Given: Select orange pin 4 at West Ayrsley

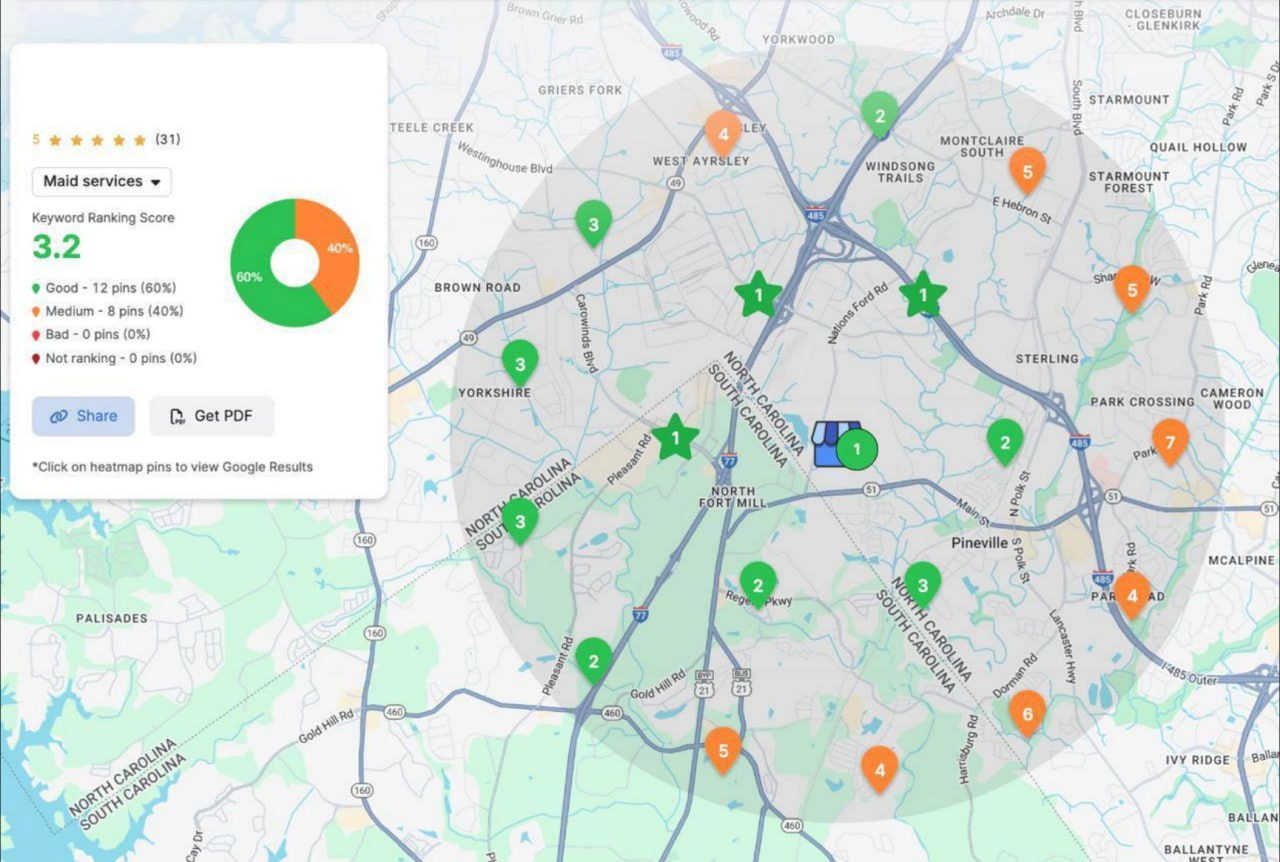Looking at the screenshot, I should click(723, 132).
